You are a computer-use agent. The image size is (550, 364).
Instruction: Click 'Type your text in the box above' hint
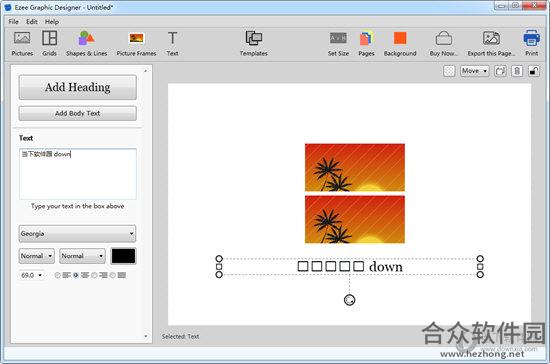pos(78,206)
